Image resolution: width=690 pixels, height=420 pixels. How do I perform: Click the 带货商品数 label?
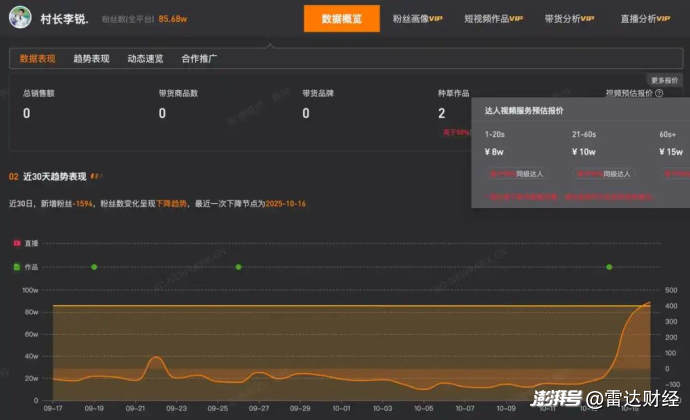click(178, 93)
